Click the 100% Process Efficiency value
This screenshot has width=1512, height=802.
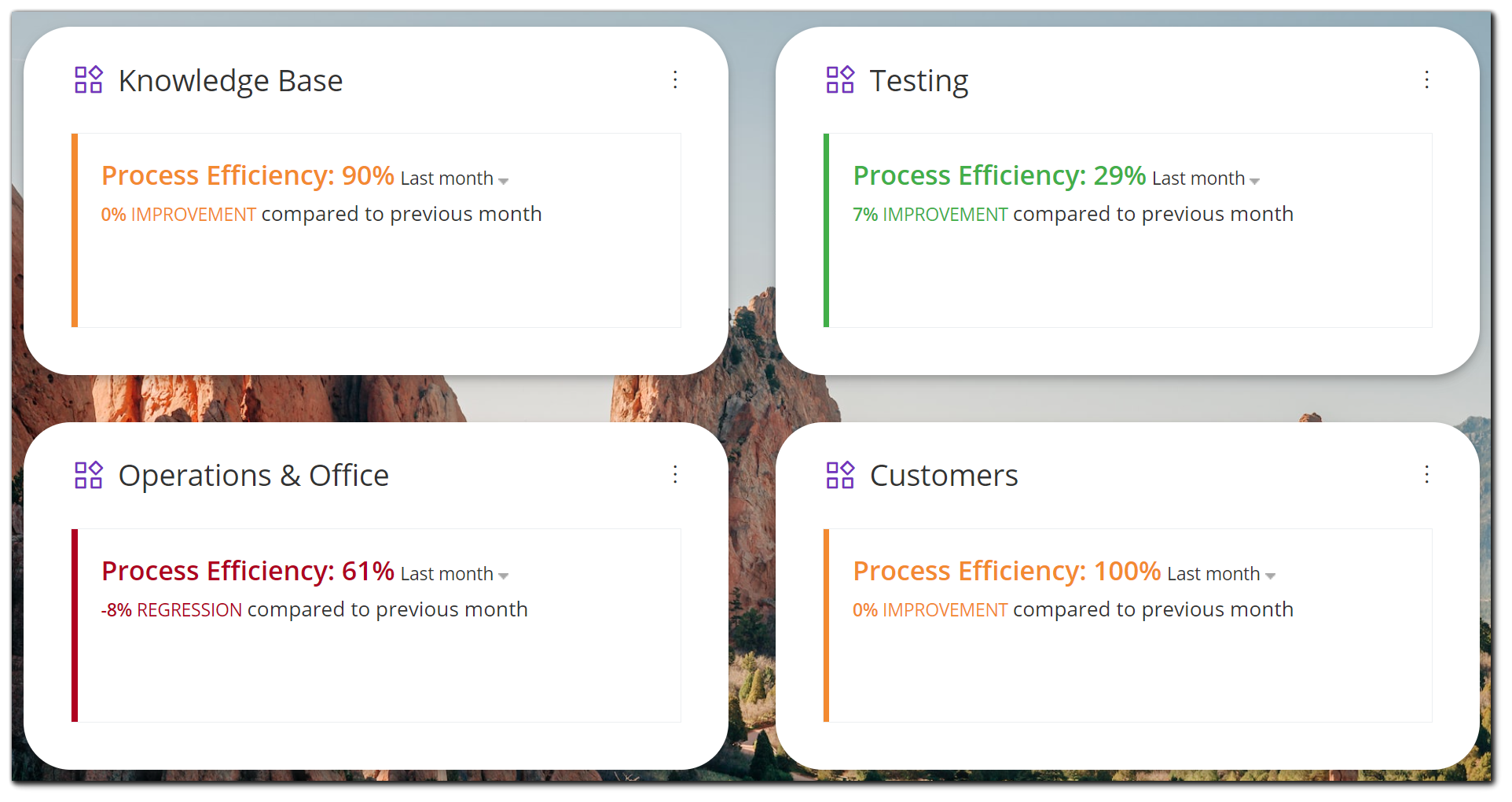[1124, 571]
